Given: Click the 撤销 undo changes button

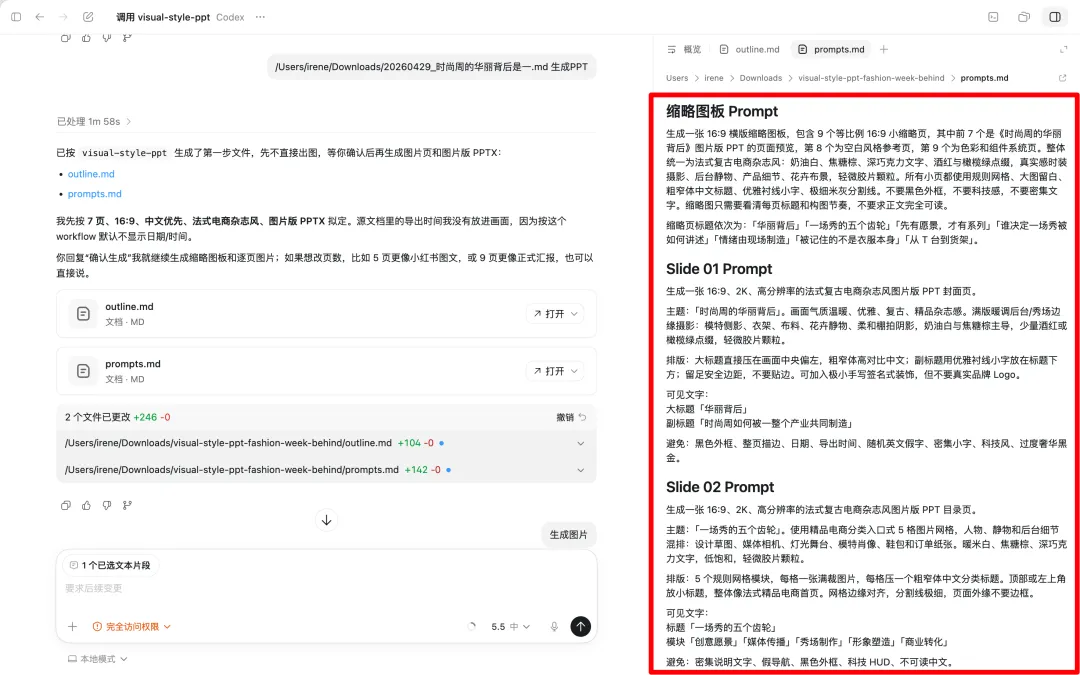Looking at the screenshot, I should click(571, 417).
